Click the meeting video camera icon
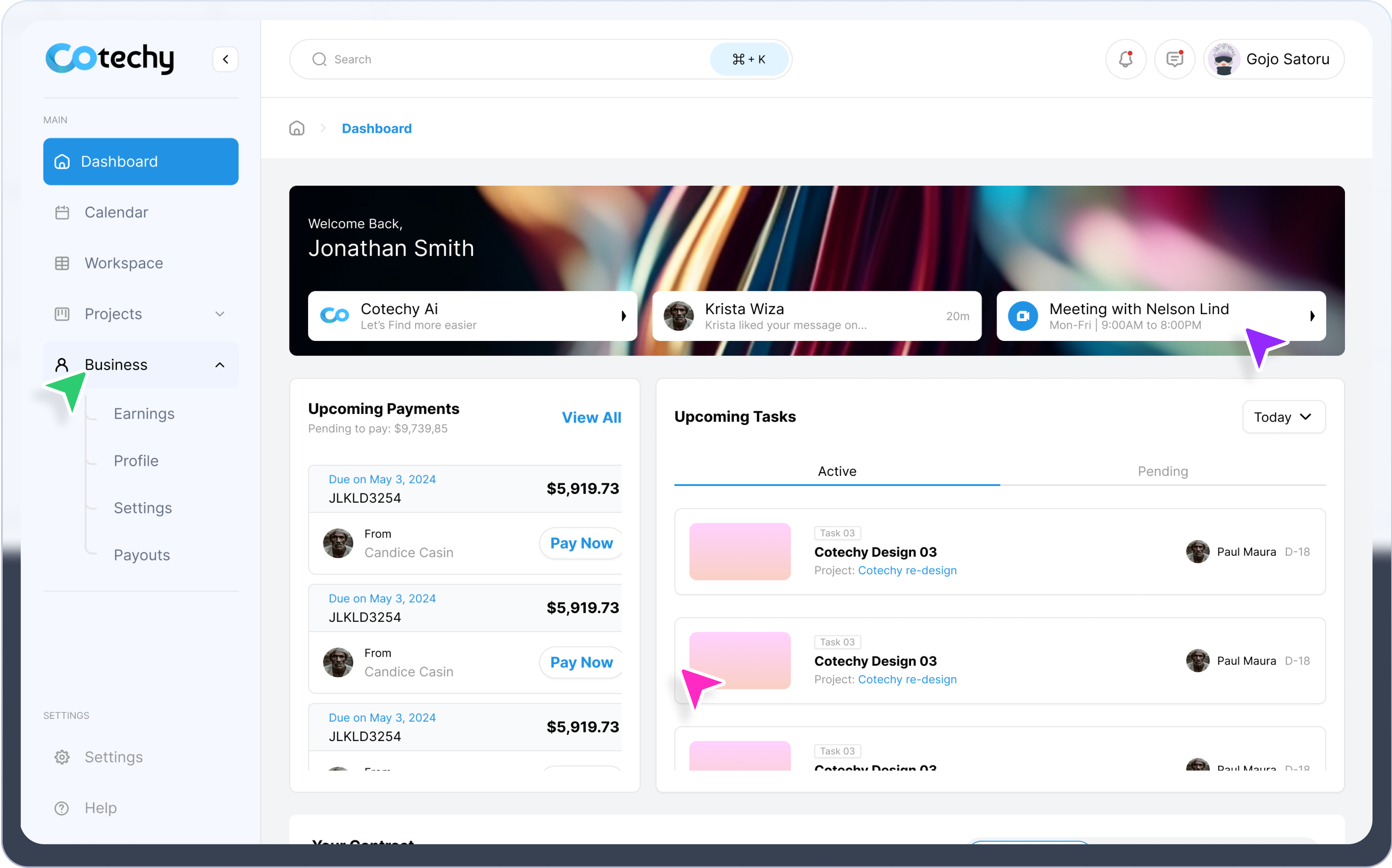 (x=1023, y=316)
